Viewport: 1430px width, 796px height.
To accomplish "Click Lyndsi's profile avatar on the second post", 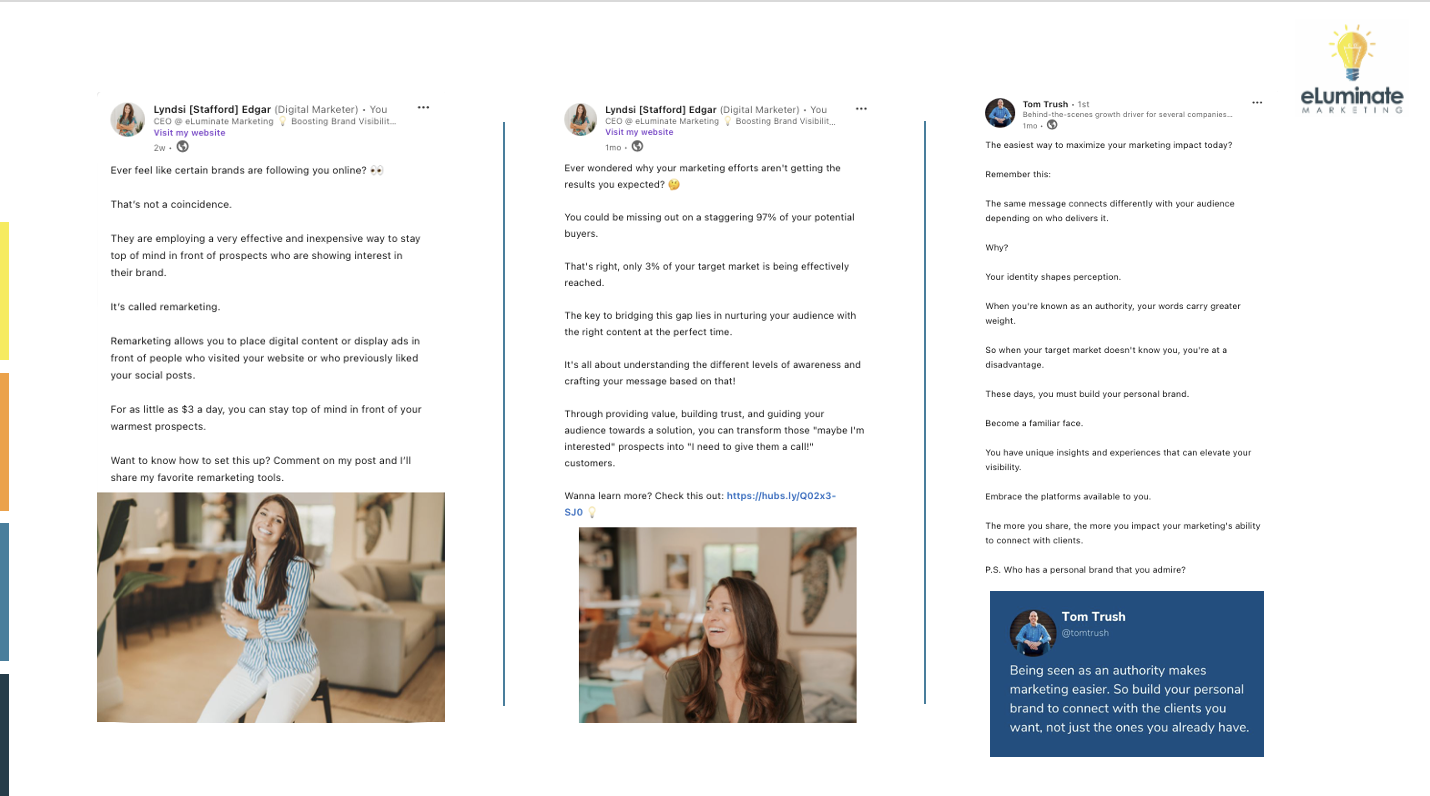I will point(581,120).
